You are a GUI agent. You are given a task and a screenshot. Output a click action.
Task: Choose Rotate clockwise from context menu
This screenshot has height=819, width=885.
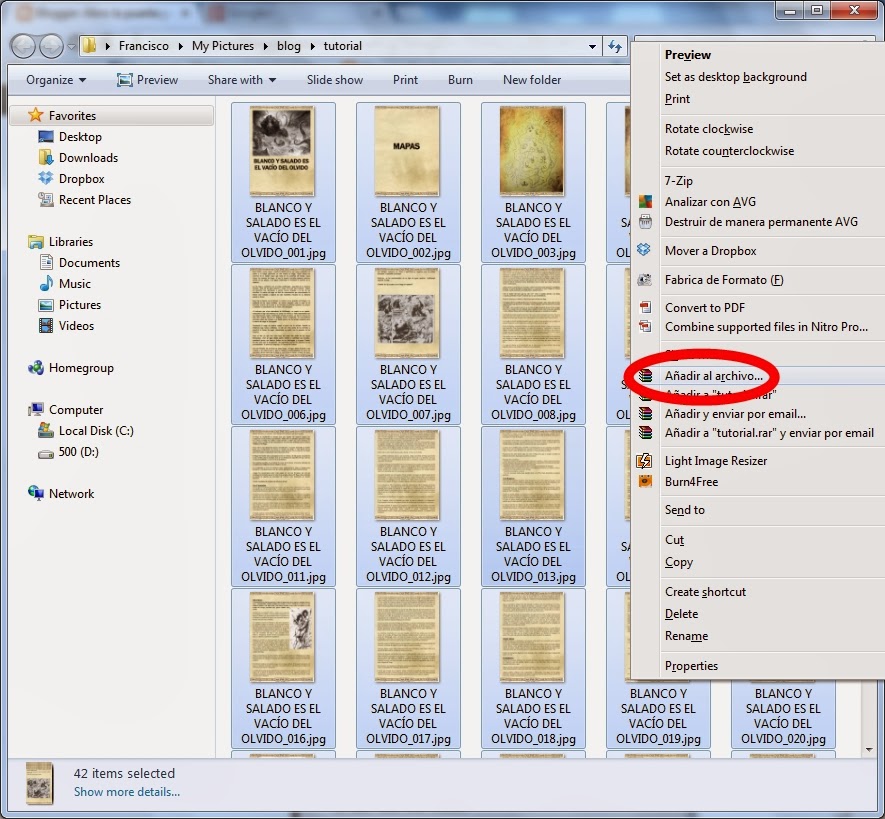(709, 129)
